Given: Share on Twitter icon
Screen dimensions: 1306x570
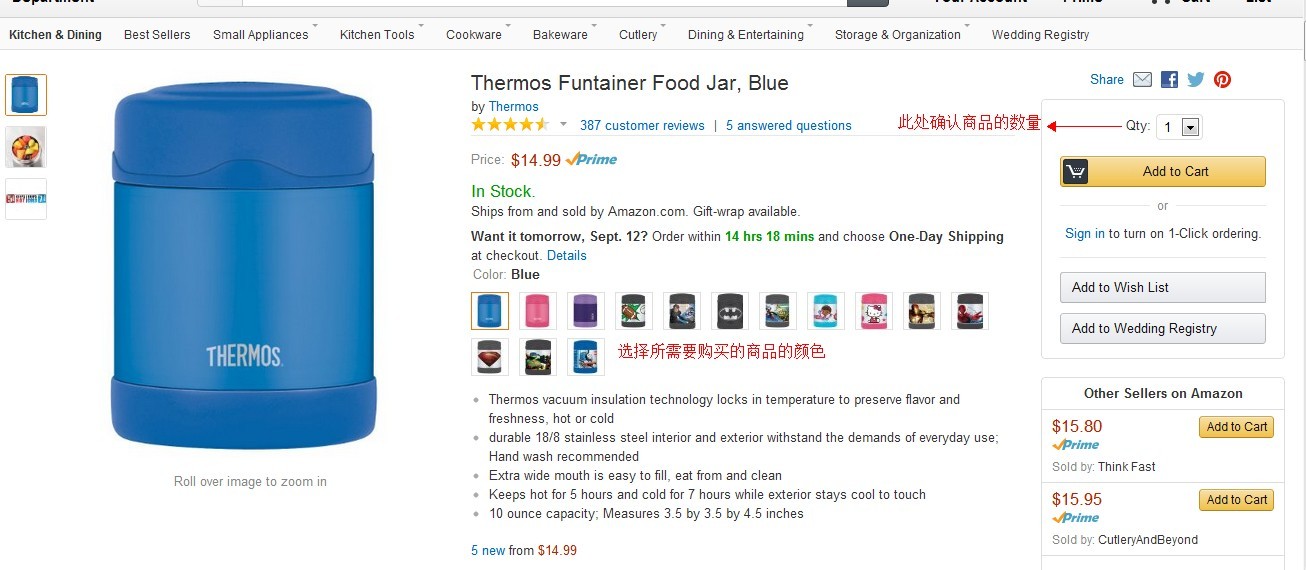Looking at the screenshot, I should 1196,80.
